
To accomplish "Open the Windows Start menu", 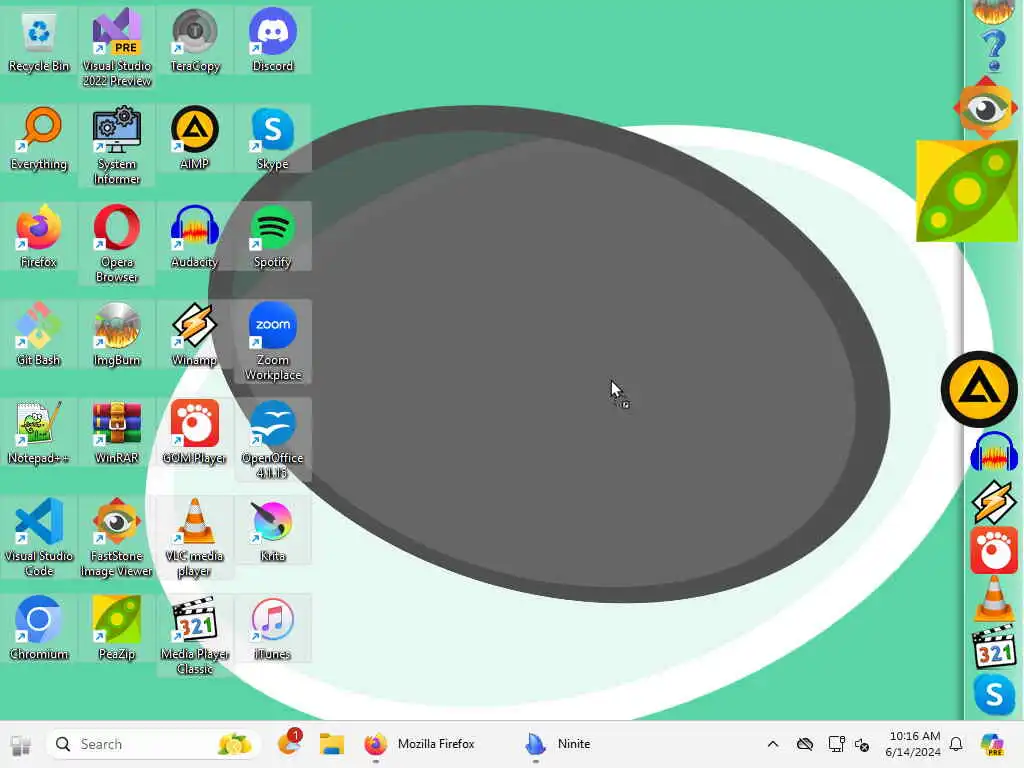I will coord(20,744).
